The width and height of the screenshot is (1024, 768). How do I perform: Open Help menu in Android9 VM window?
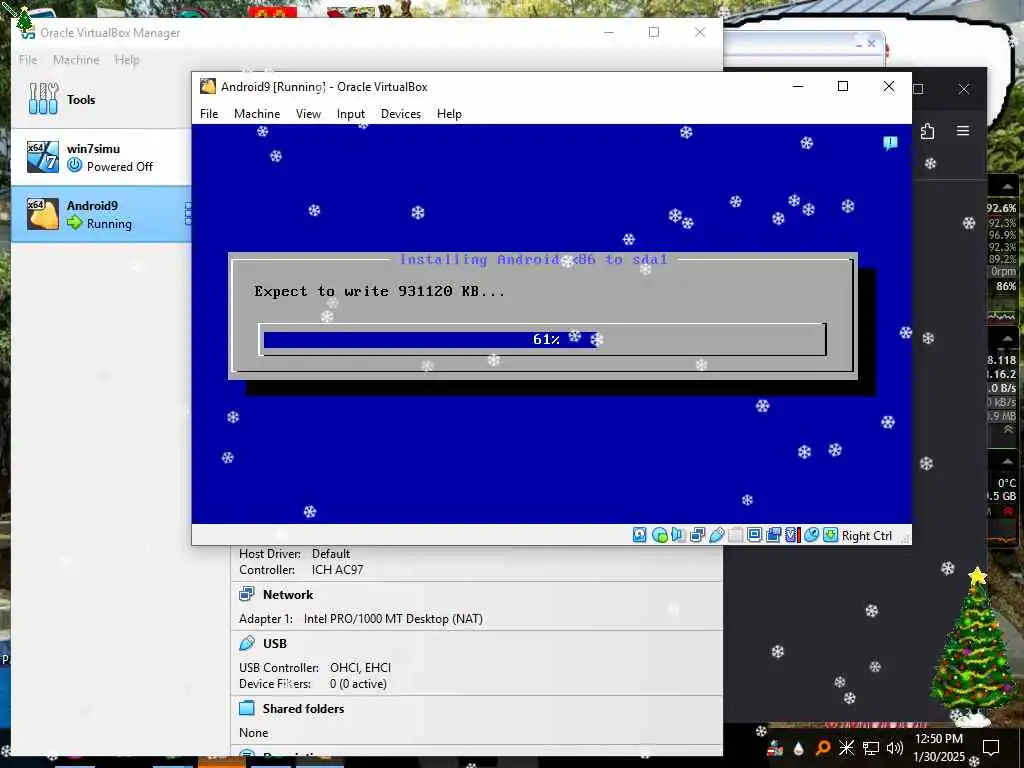449,114
